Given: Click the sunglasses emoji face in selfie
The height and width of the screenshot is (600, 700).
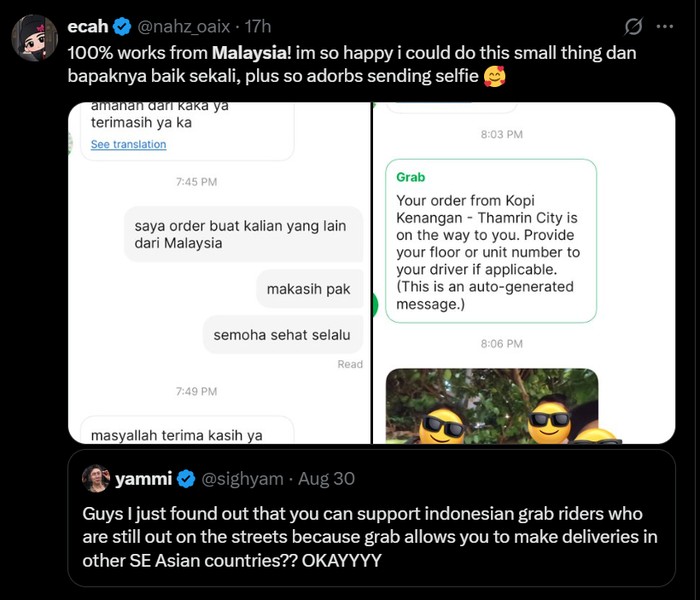Looking at the screenshot, I should (x=441, y=426).
